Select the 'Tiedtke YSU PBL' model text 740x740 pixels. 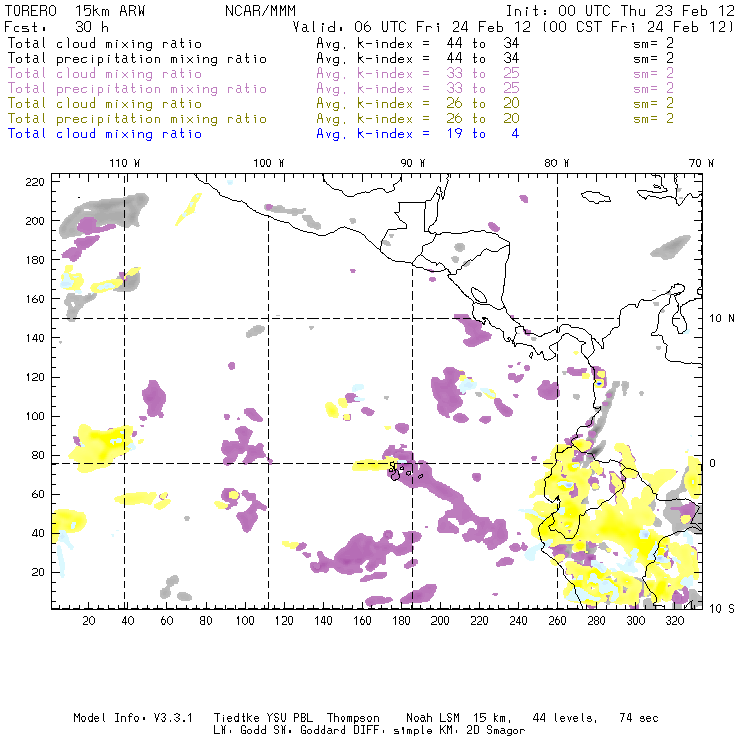pyautogui.click(x=263, y=718)
